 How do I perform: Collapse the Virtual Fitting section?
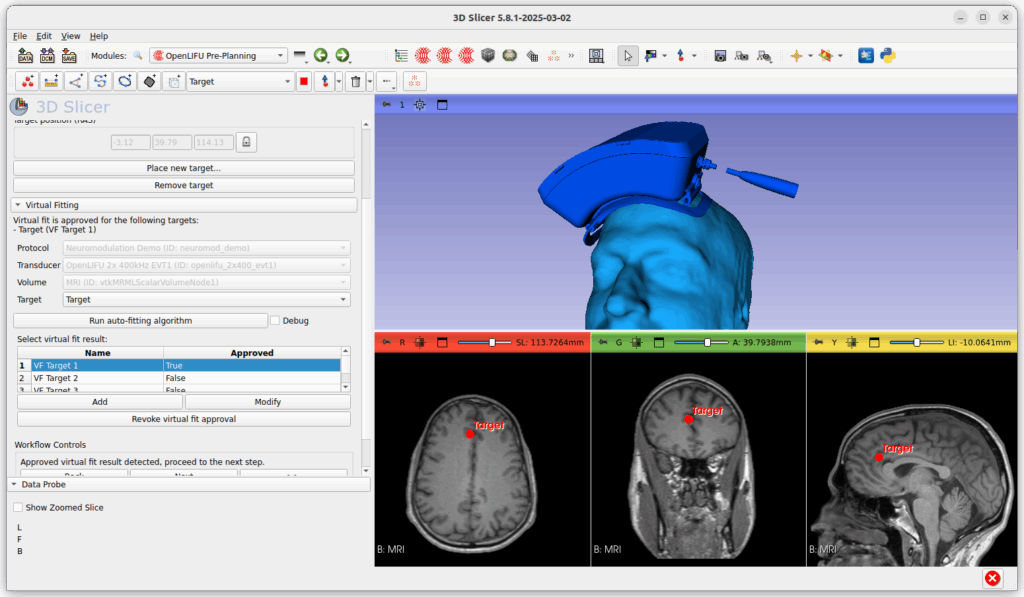click(184, 205)
